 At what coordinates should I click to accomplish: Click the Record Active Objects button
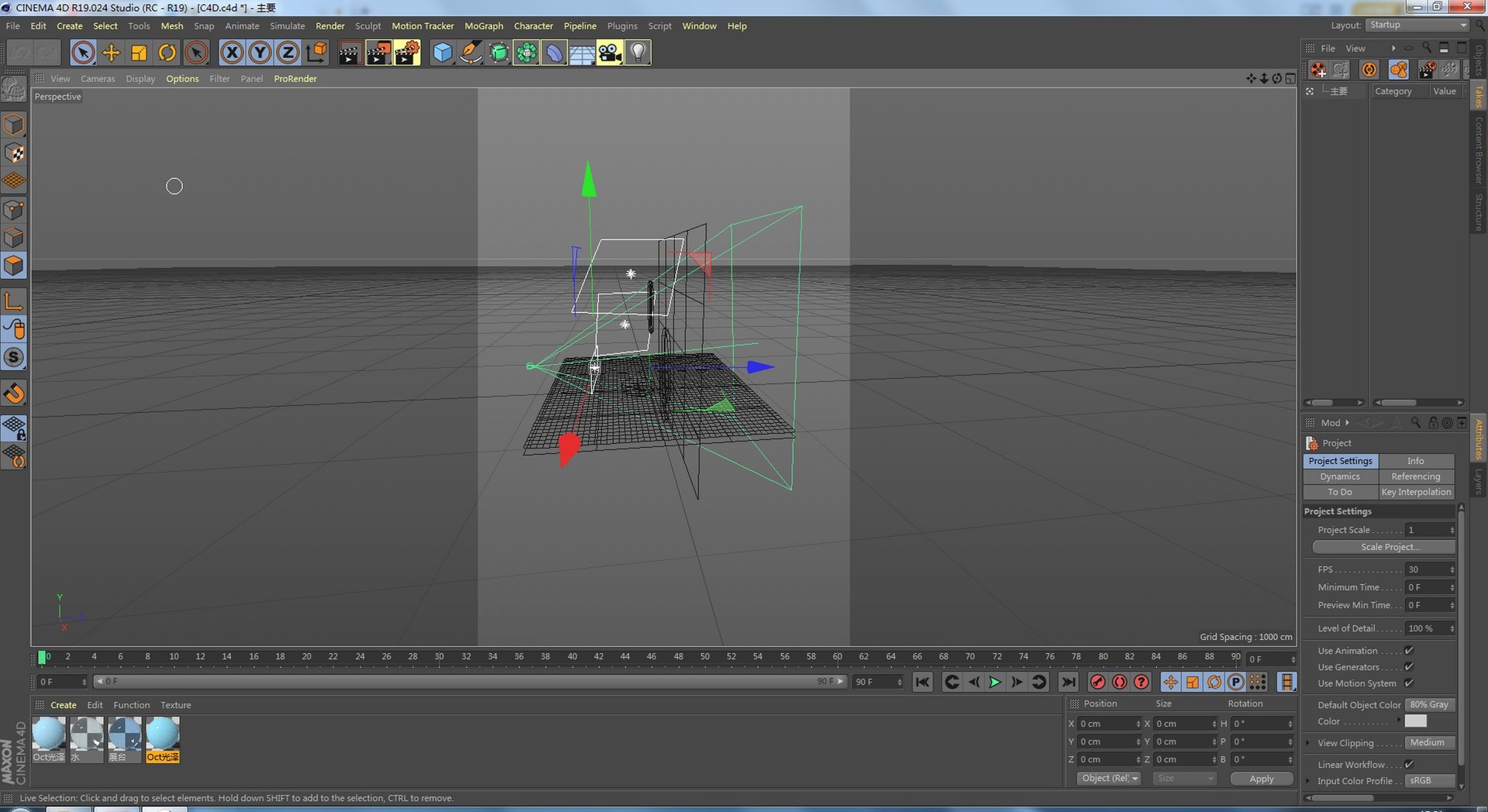tap(1097, 682)
